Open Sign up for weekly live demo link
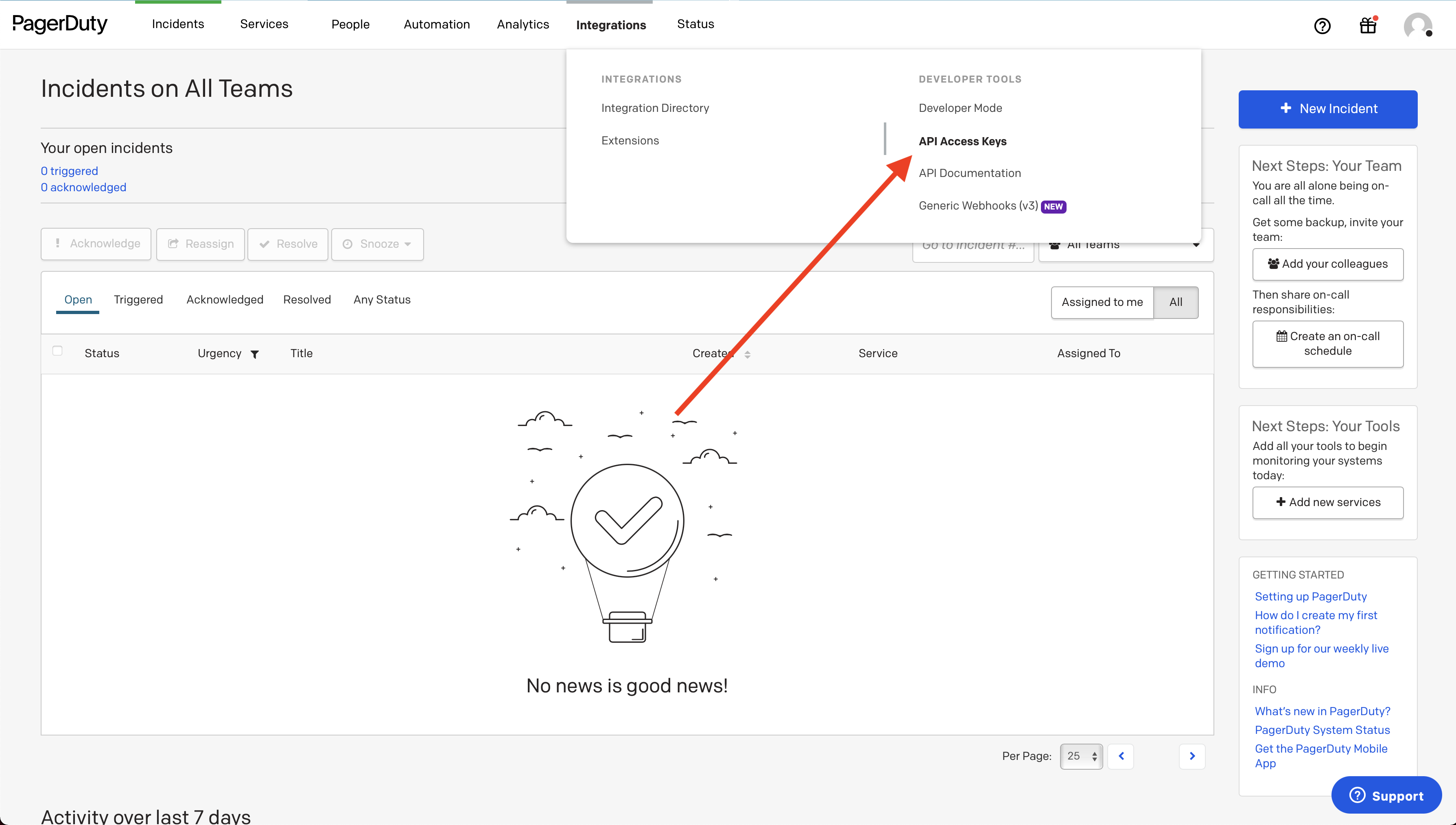 (1321, 656)
